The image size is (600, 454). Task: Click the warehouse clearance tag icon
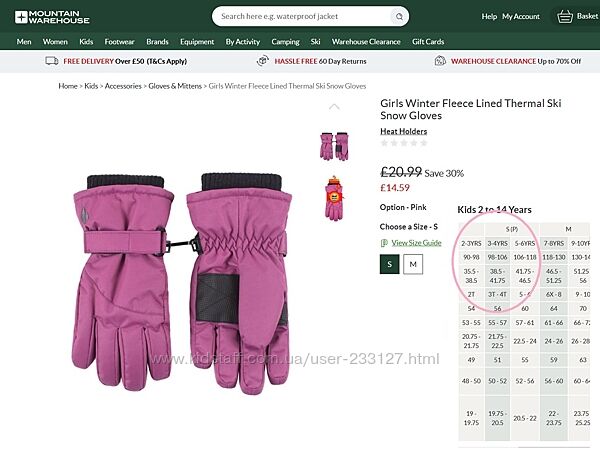coord(440,60)
